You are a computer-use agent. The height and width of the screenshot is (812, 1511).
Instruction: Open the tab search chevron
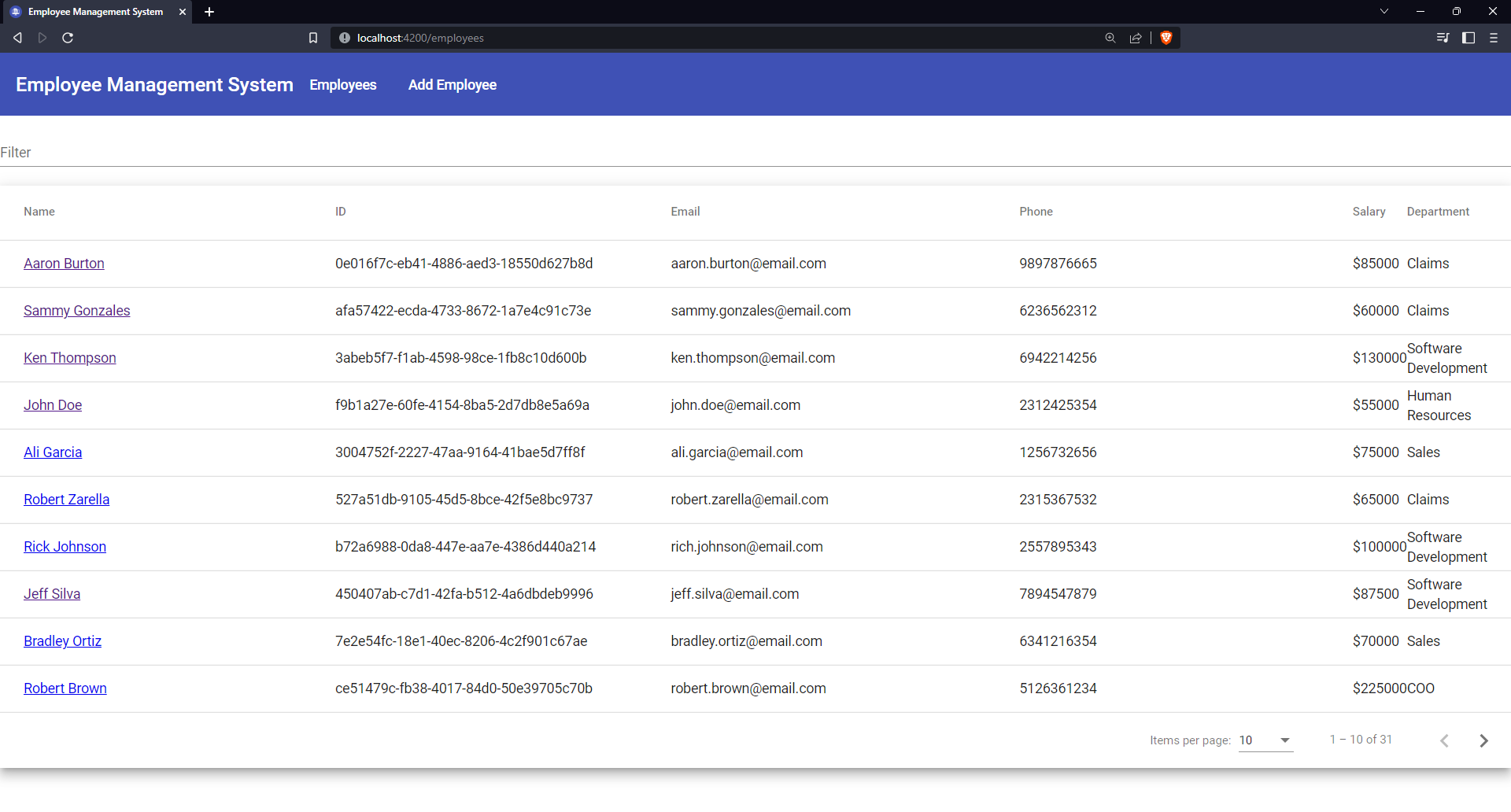pos(1384,11)
